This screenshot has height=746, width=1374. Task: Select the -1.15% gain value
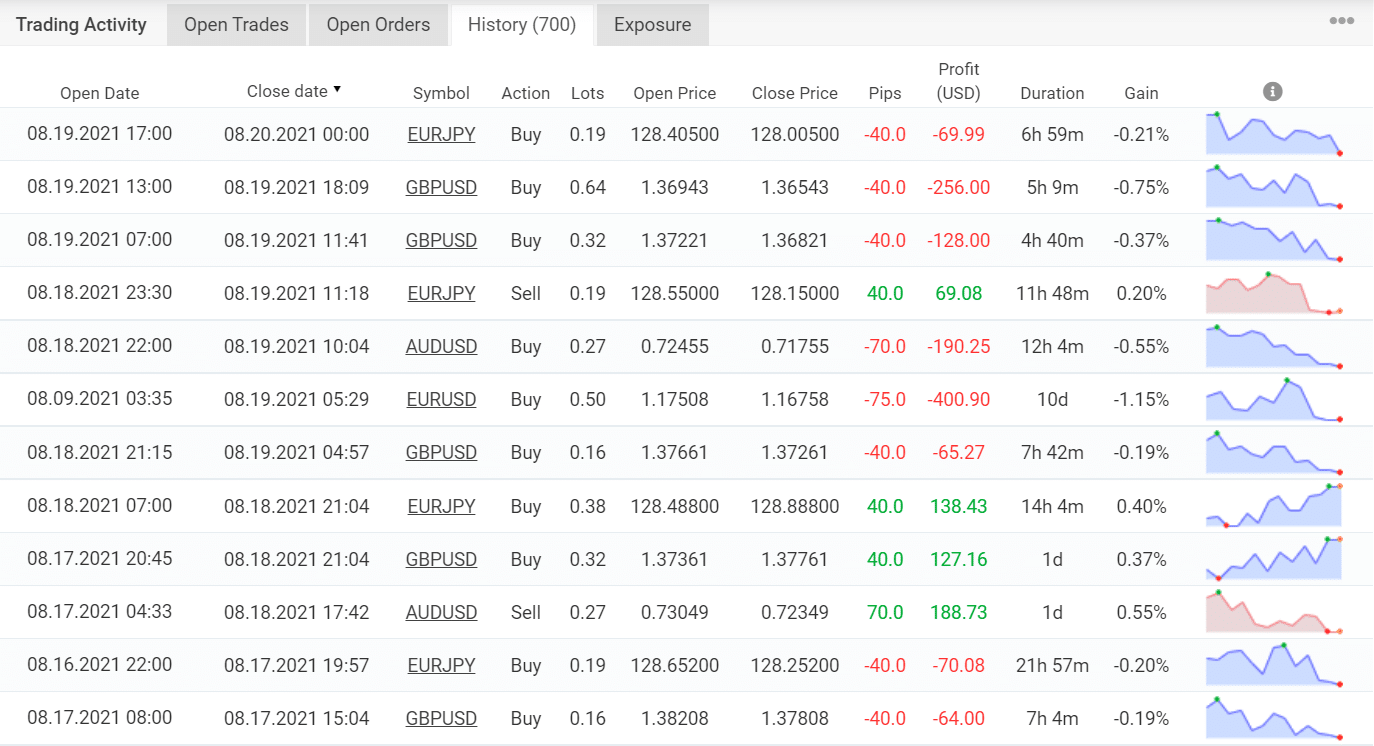point(1141,399)
